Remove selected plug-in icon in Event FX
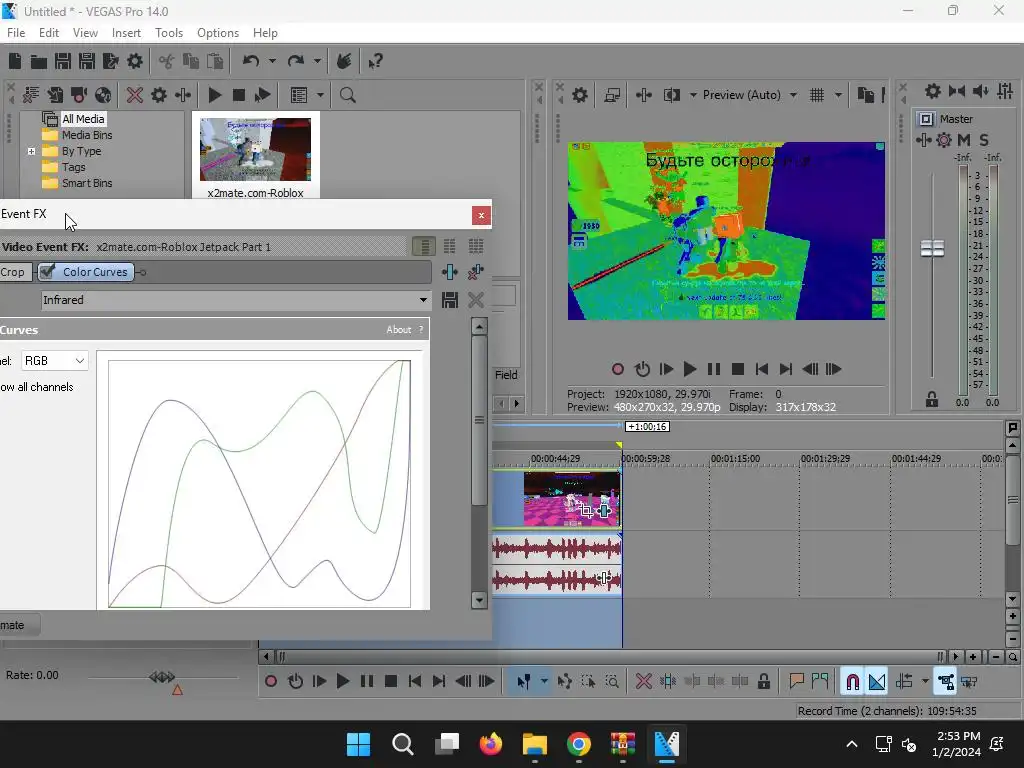The height and width of the screenshot is (768, 1024). pos(476,272)
